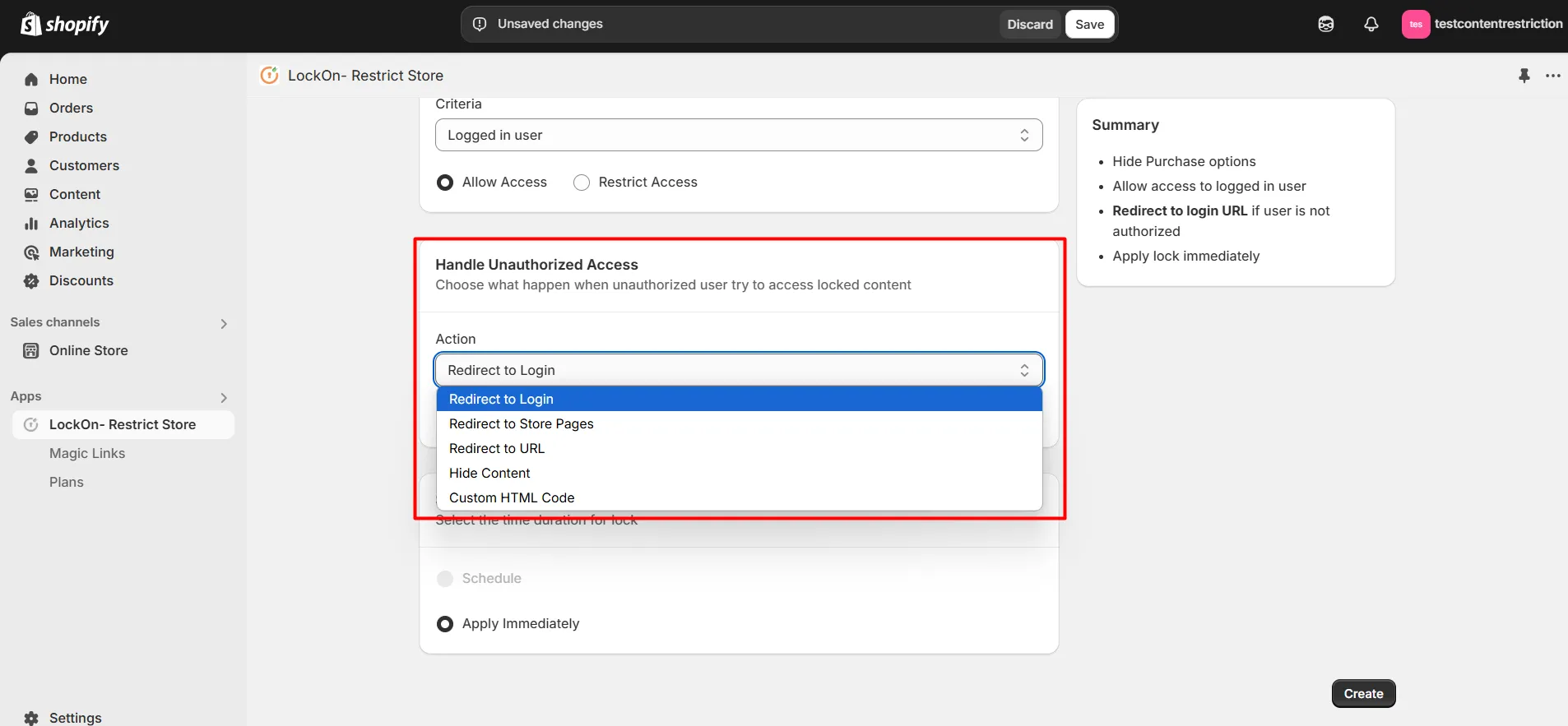Open Discounts in sidebar

tap(81, 280)
